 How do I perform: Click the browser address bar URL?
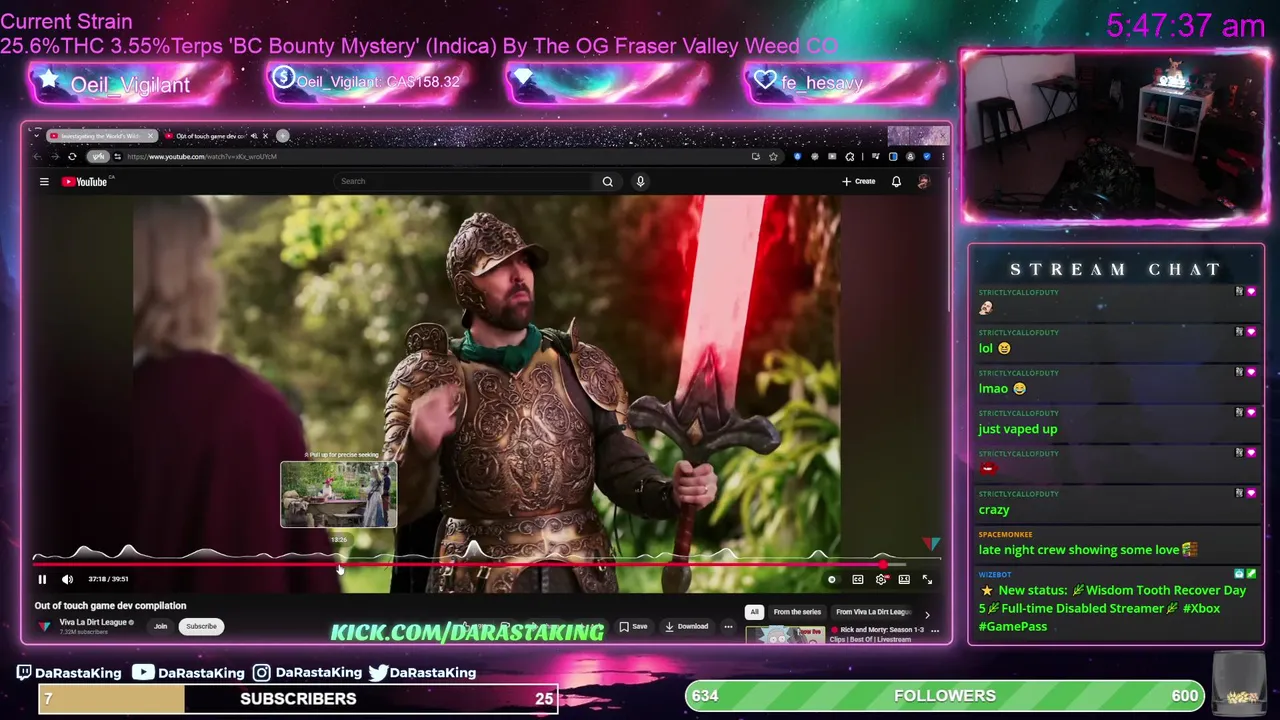pyautogui.click(x=202, y=156)
